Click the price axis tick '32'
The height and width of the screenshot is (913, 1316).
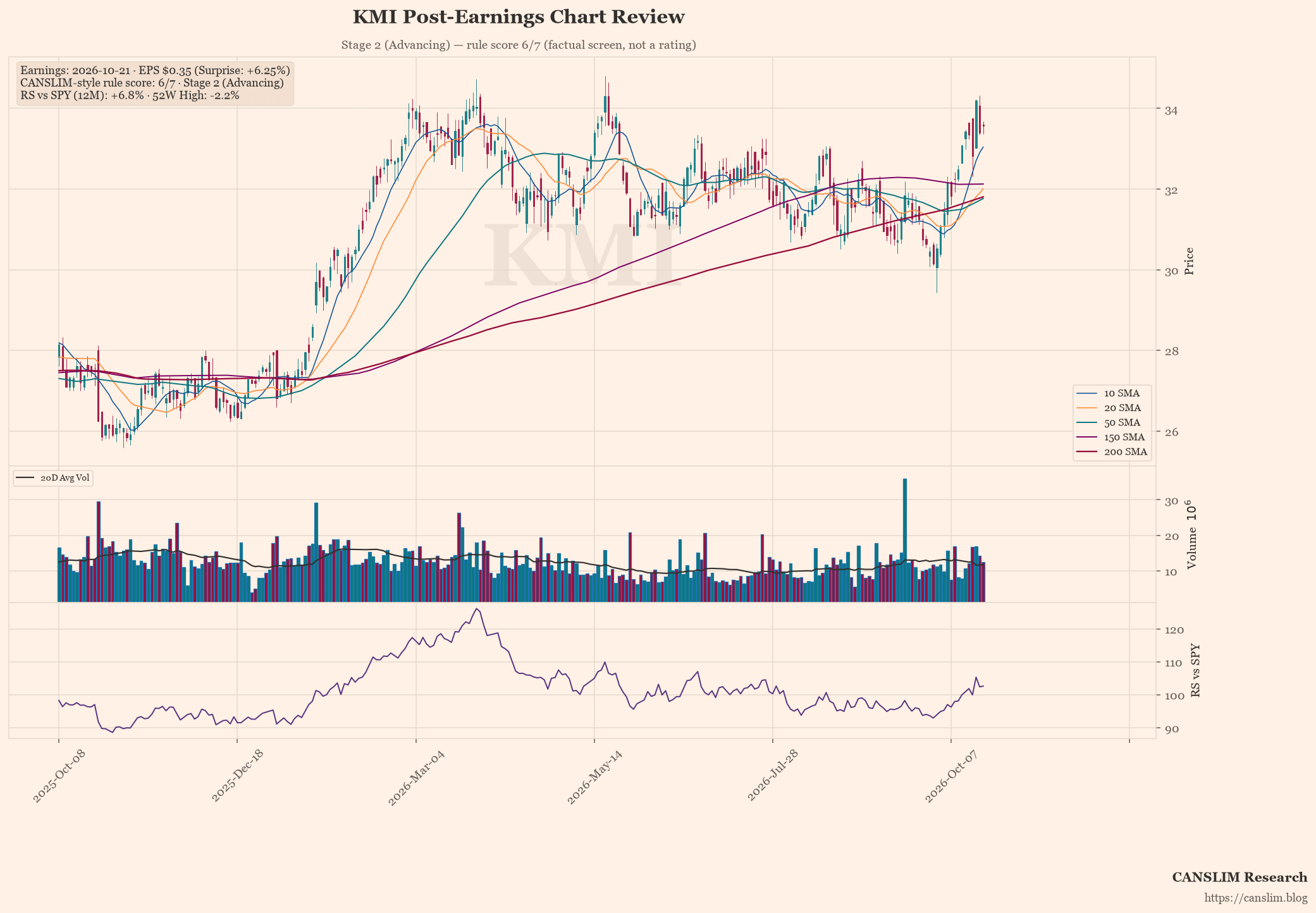(x=1171, y=190)
